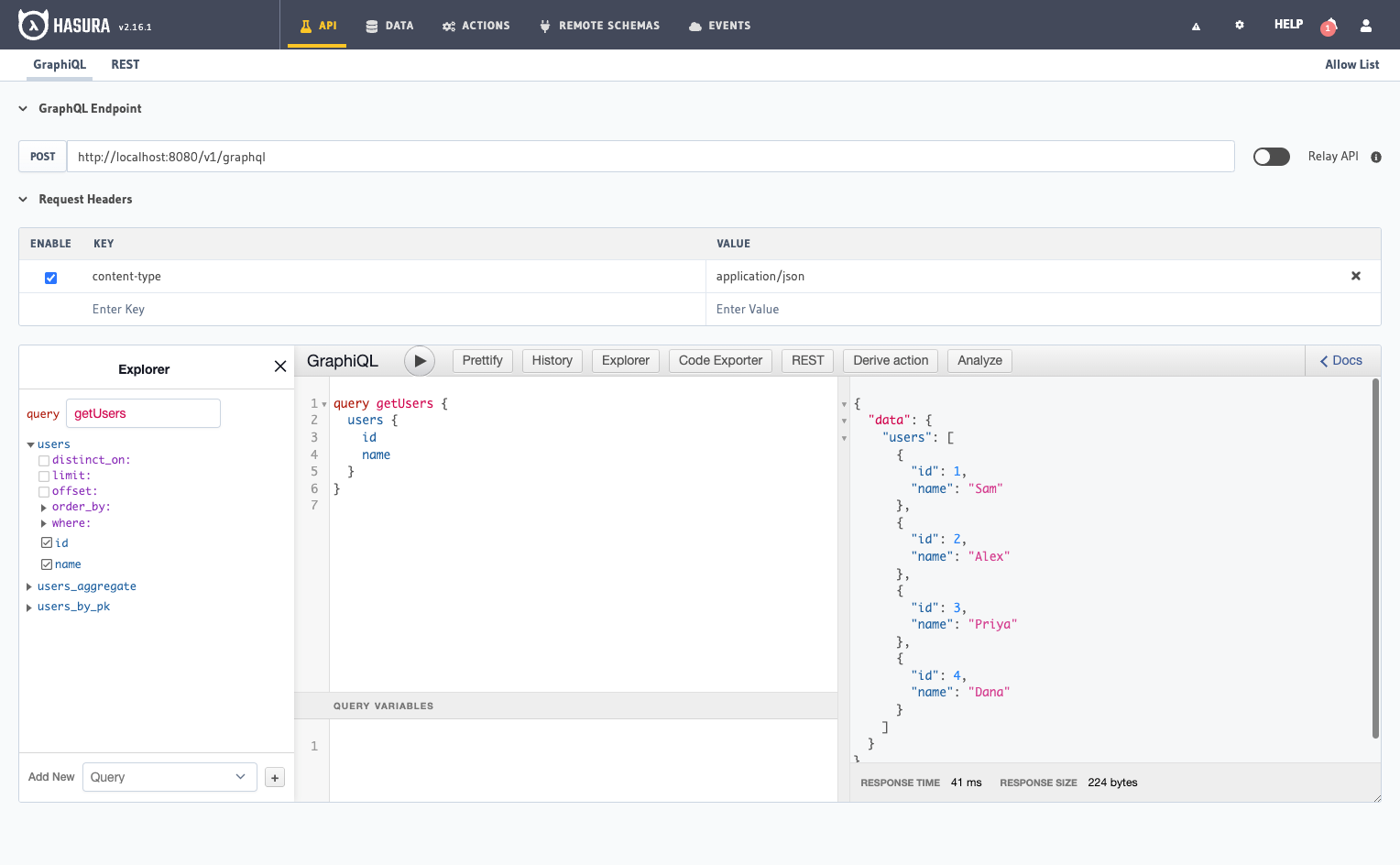Execute the query with the play button
1400x865 pixels.
[419, 360]
